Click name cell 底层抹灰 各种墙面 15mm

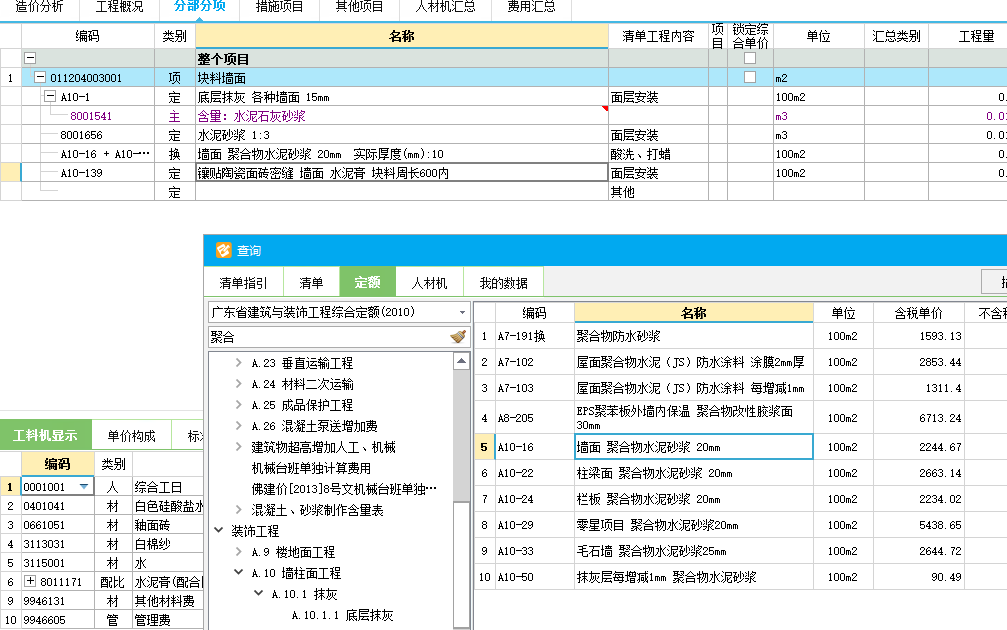click(x=401, y=97)
